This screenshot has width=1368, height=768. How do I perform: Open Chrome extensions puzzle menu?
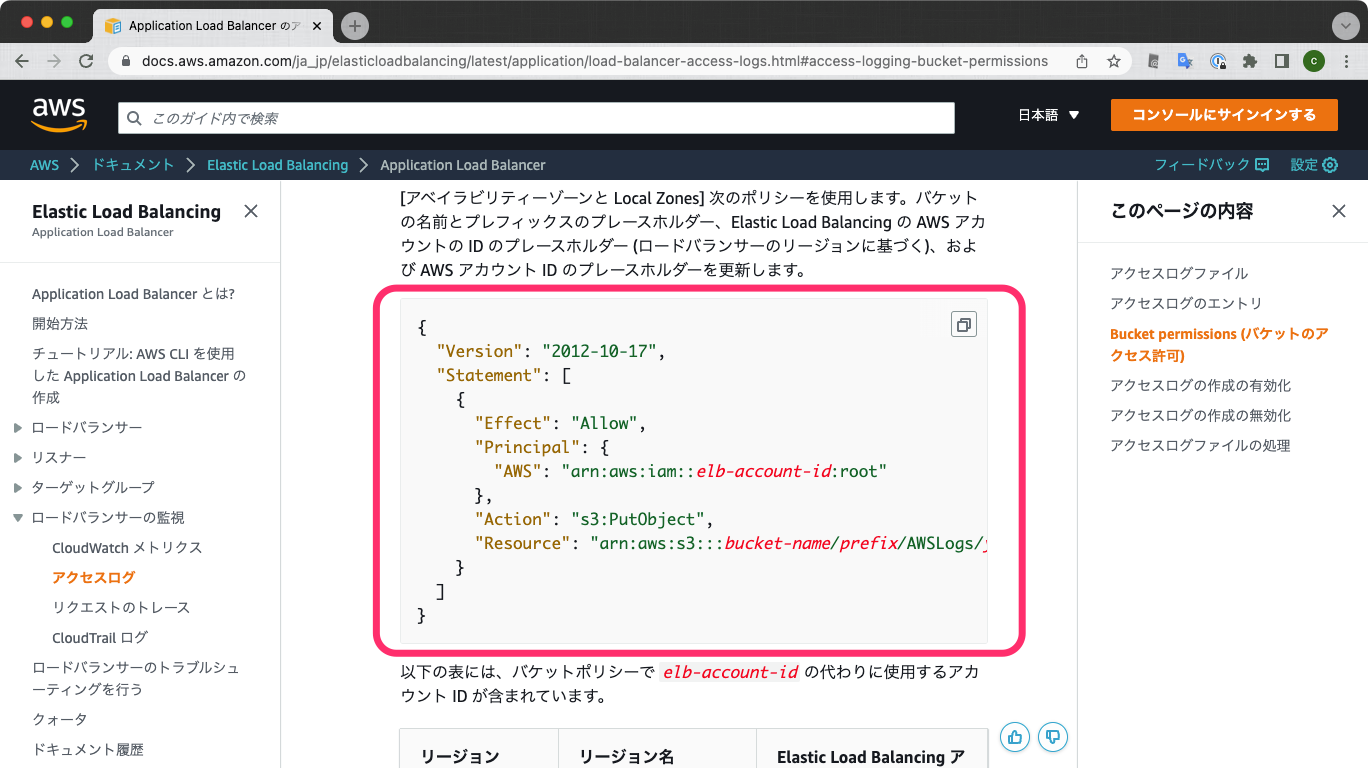[1250, 61]
